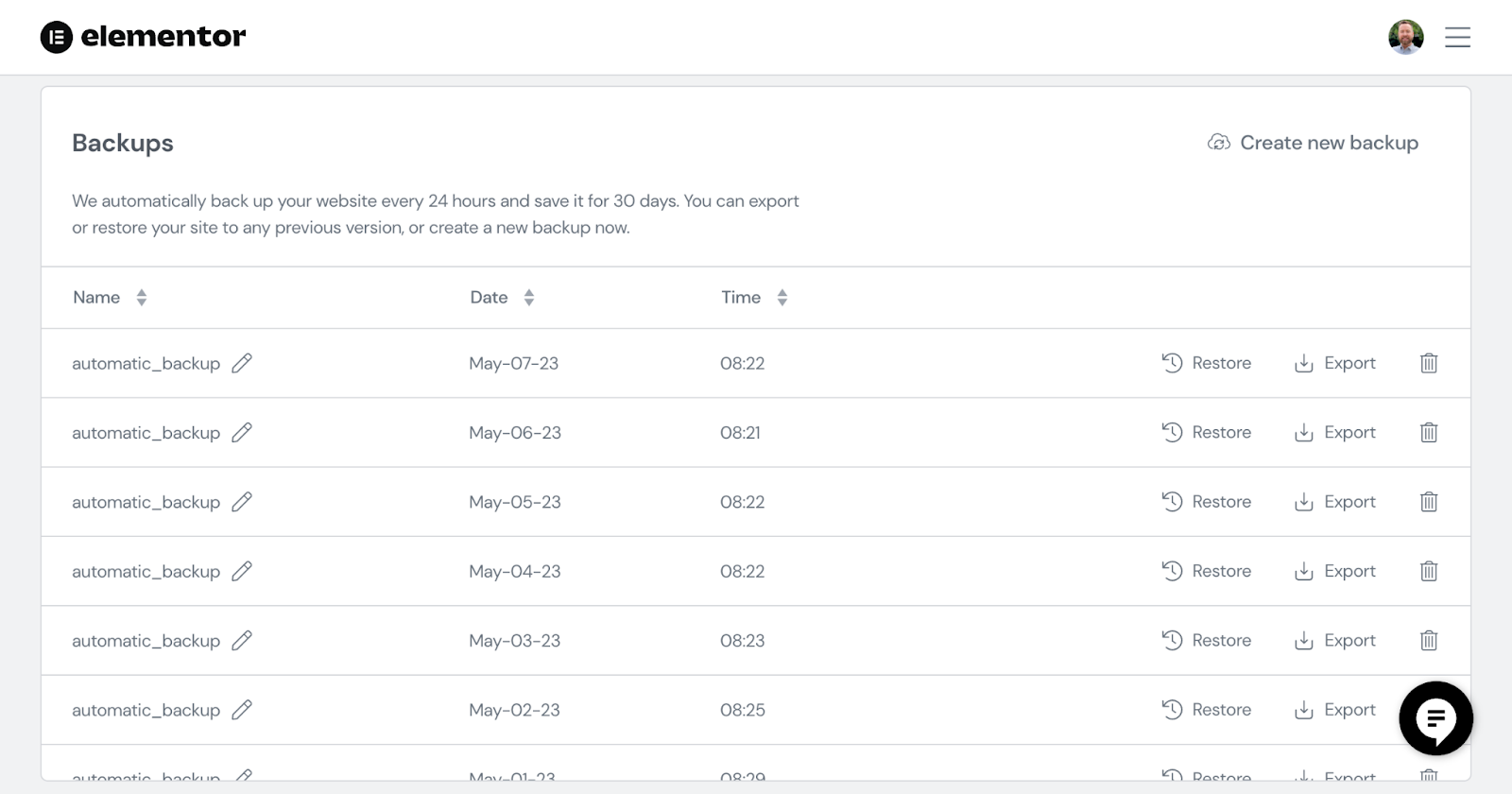Open the chat support bubble
The height and width of the screenshot is (794, 1512).
point(1435,718)
